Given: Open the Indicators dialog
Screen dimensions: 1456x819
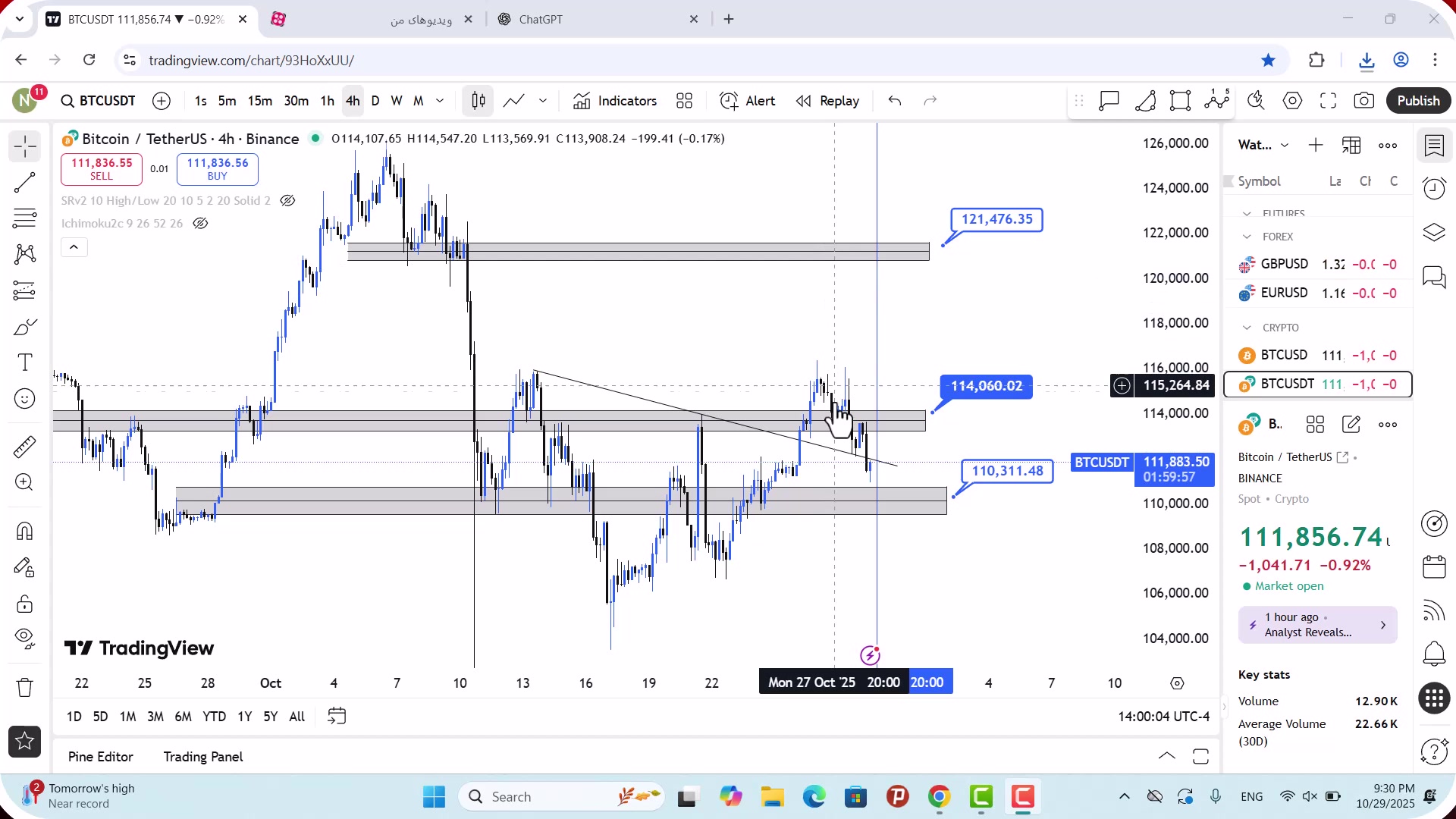Looking at the screenshot, I should (x=615, y=101).
